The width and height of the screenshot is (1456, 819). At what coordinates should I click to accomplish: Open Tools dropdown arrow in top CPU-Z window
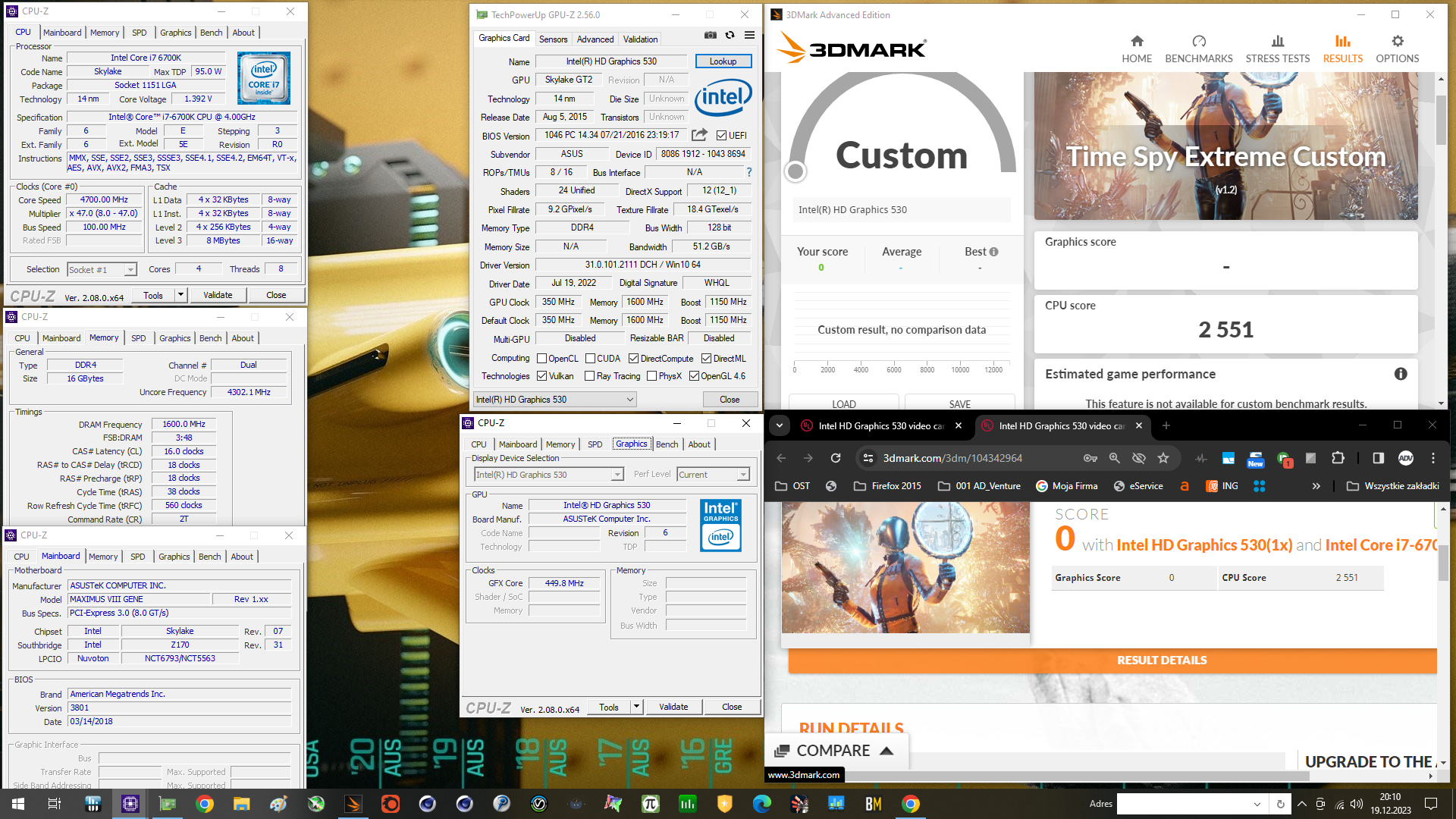(180, 294)
